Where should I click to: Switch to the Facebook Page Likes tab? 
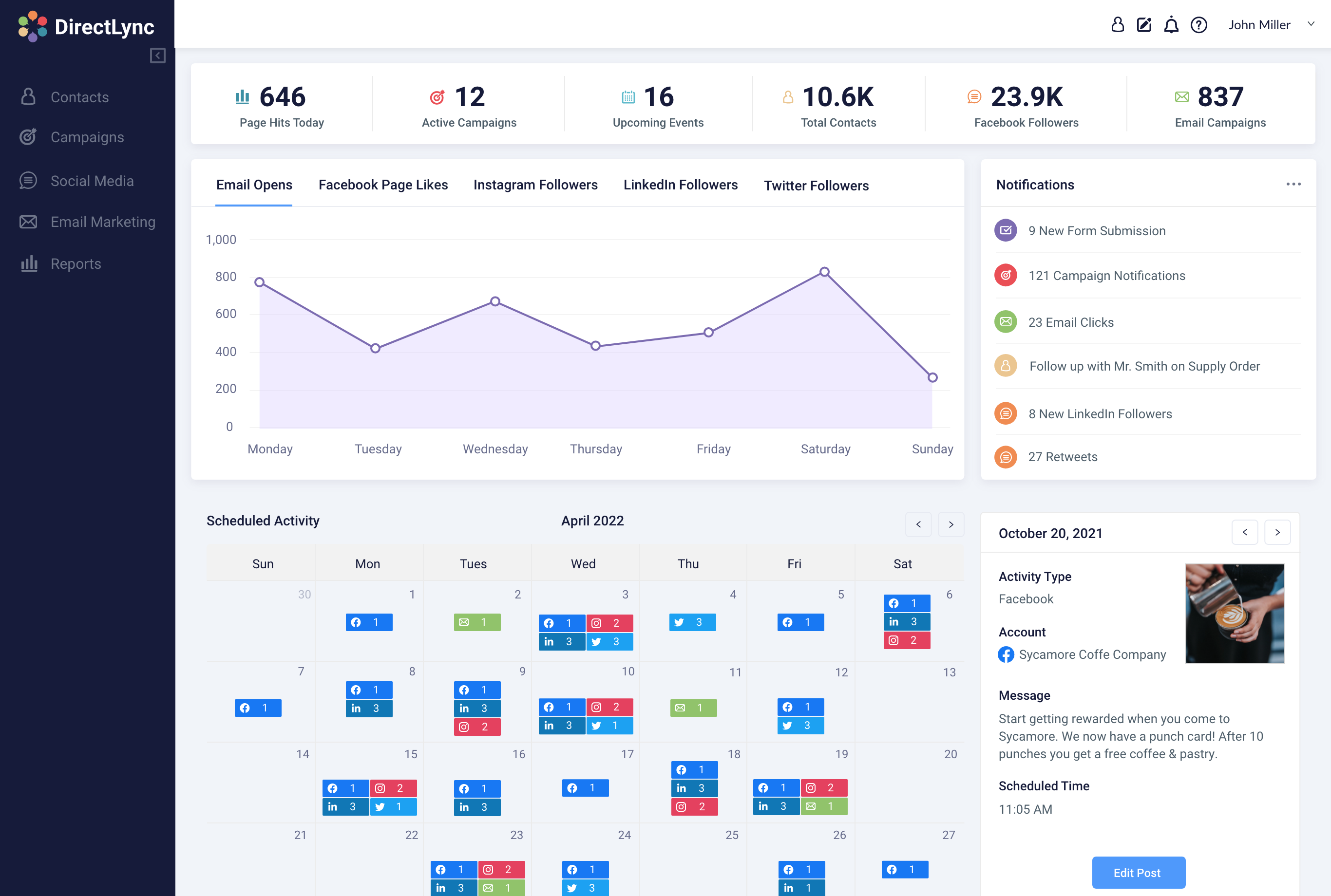383,185
